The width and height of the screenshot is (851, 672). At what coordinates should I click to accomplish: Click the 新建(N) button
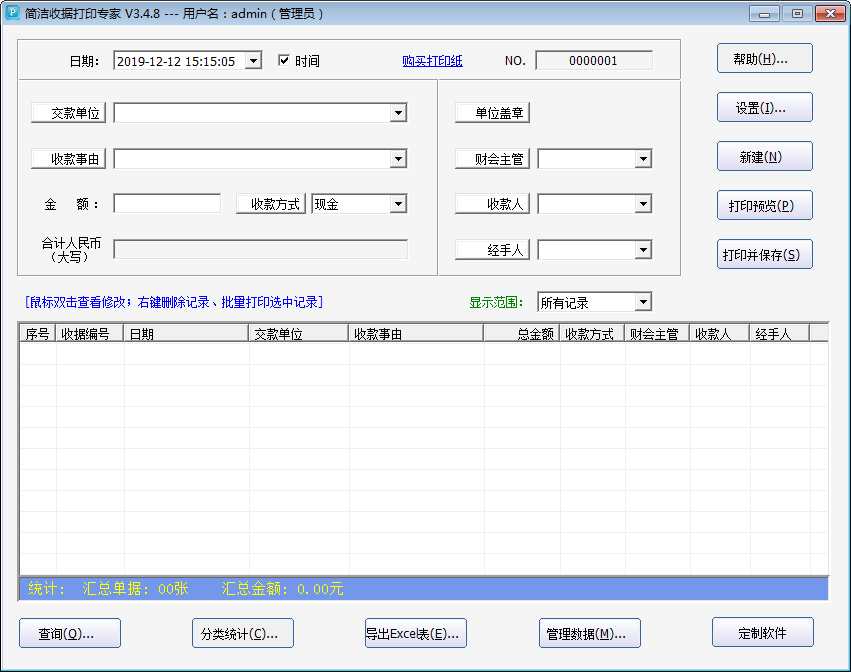point(765,156)
